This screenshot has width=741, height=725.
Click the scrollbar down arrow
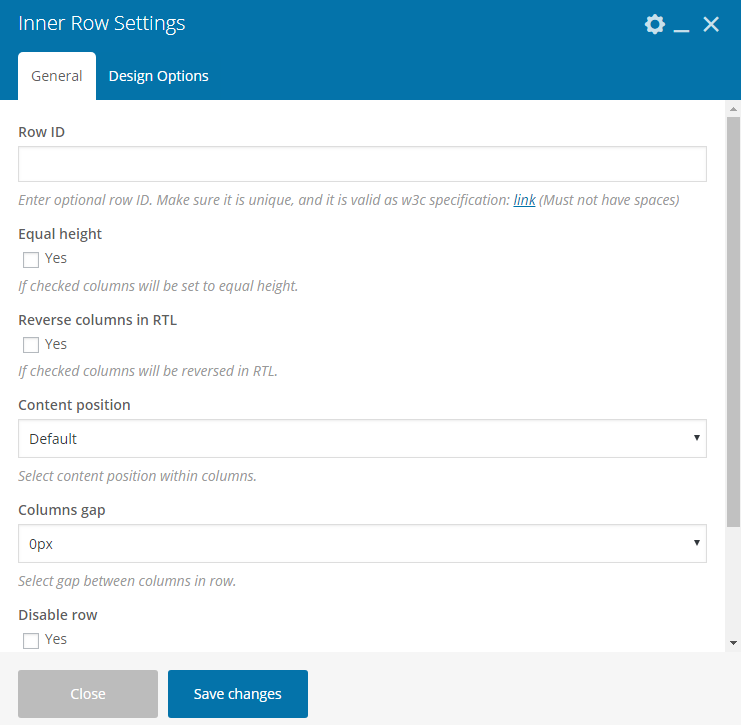click(733, 643)
